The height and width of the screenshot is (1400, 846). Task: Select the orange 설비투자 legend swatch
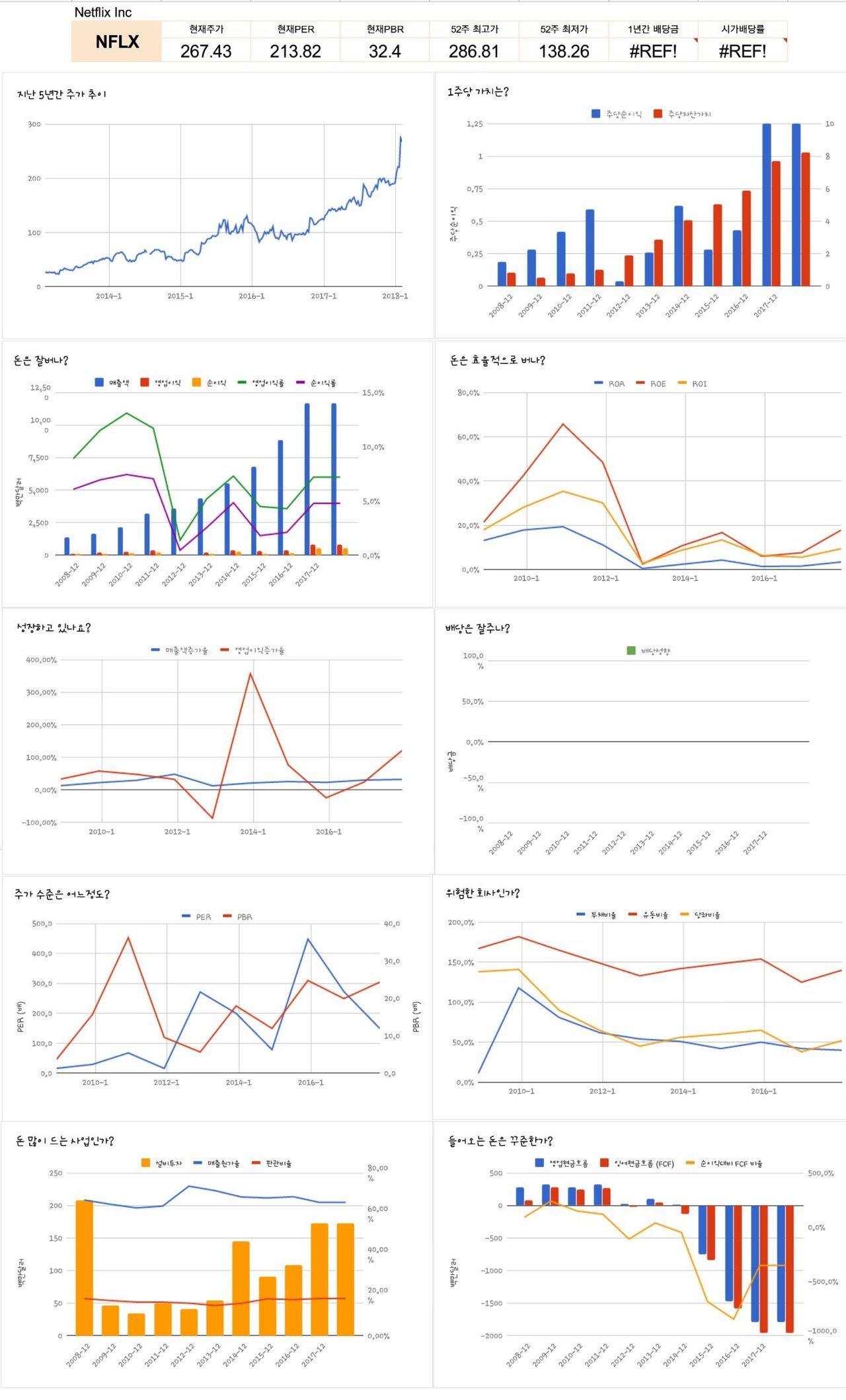coord(145,1163)
